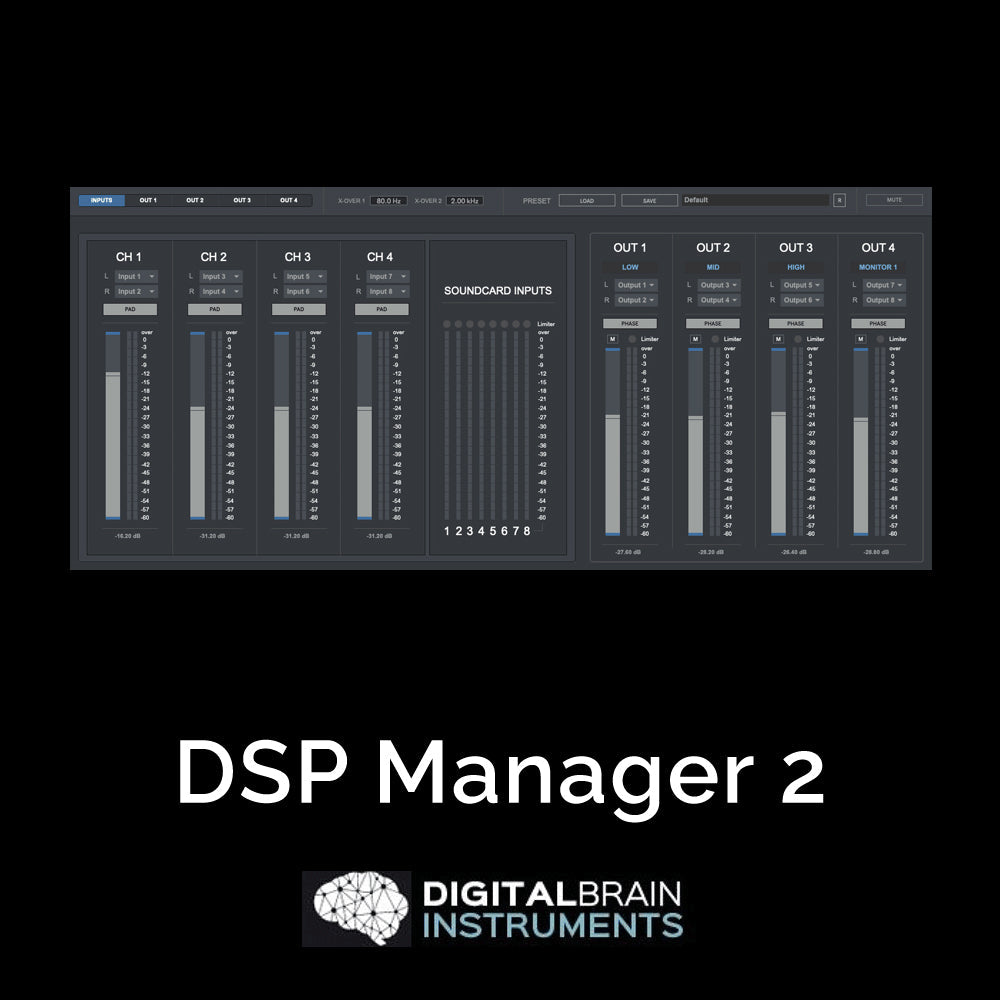Click the global MUTE button
This screenshot has height=1000, width=1000.
[x=894, y=200]
